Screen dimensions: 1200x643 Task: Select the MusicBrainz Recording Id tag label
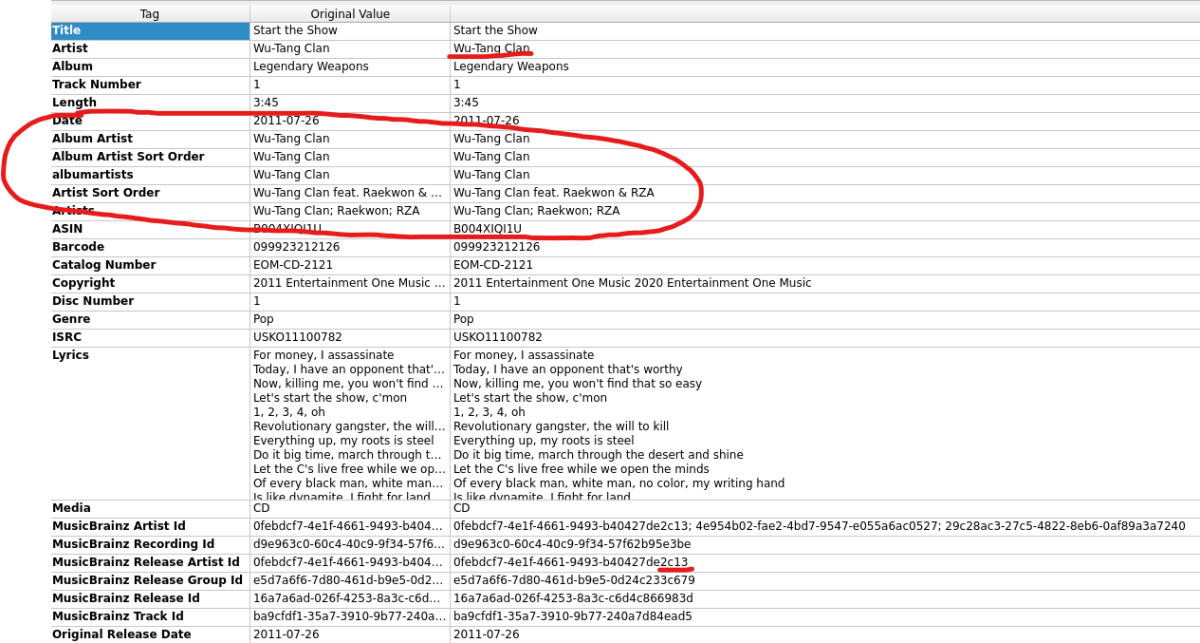click(133, 544)
